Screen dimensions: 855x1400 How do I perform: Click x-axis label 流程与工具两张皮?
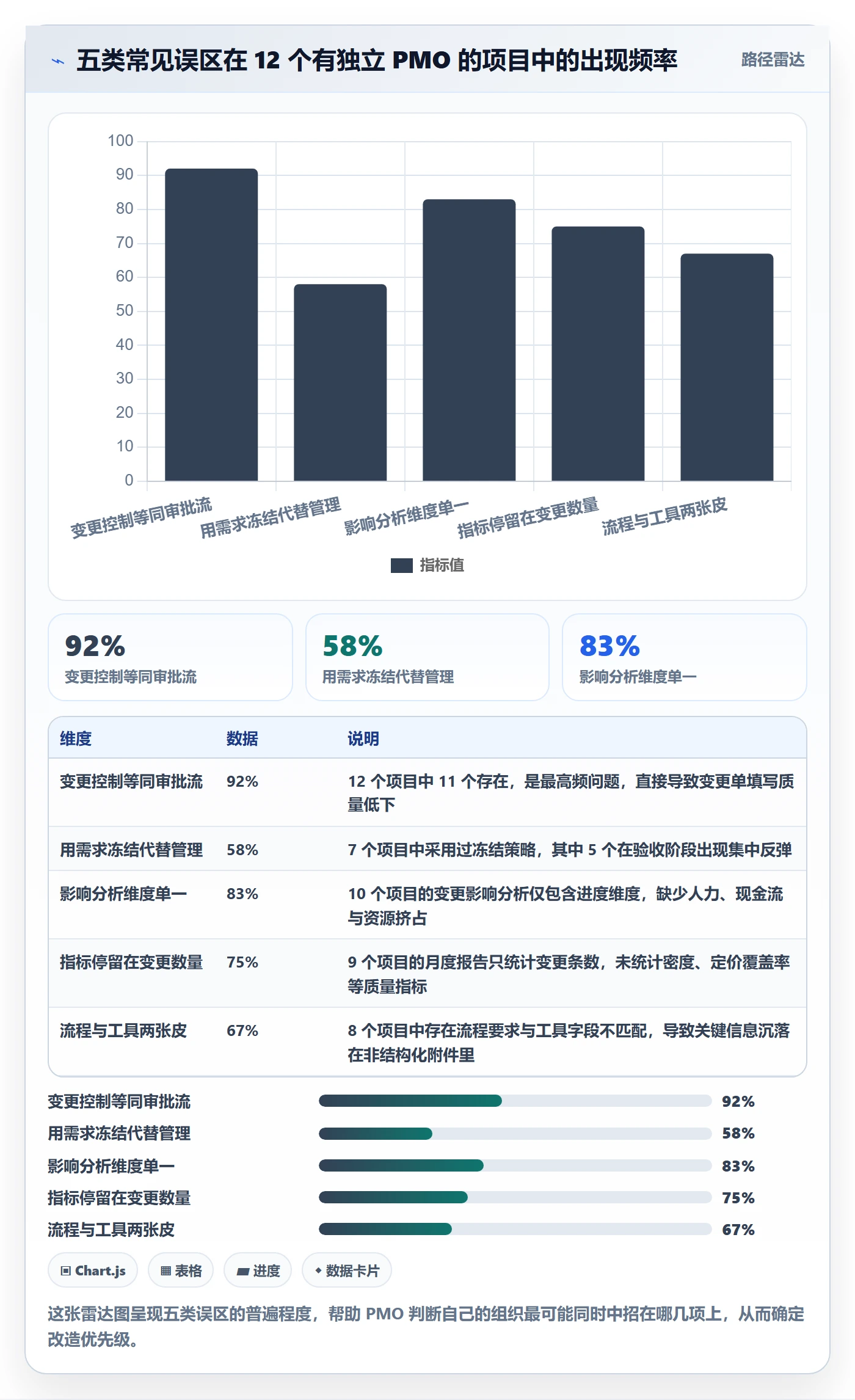click(x=664, y=516)
